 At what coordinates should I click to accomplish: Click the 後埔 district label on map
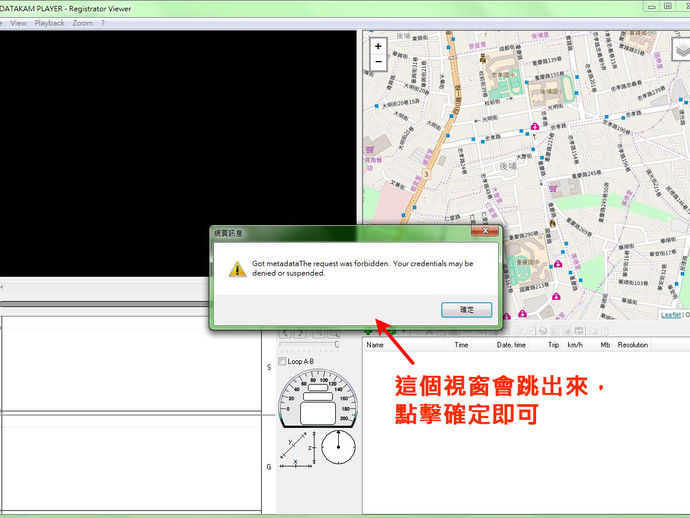tap(508, 166)
